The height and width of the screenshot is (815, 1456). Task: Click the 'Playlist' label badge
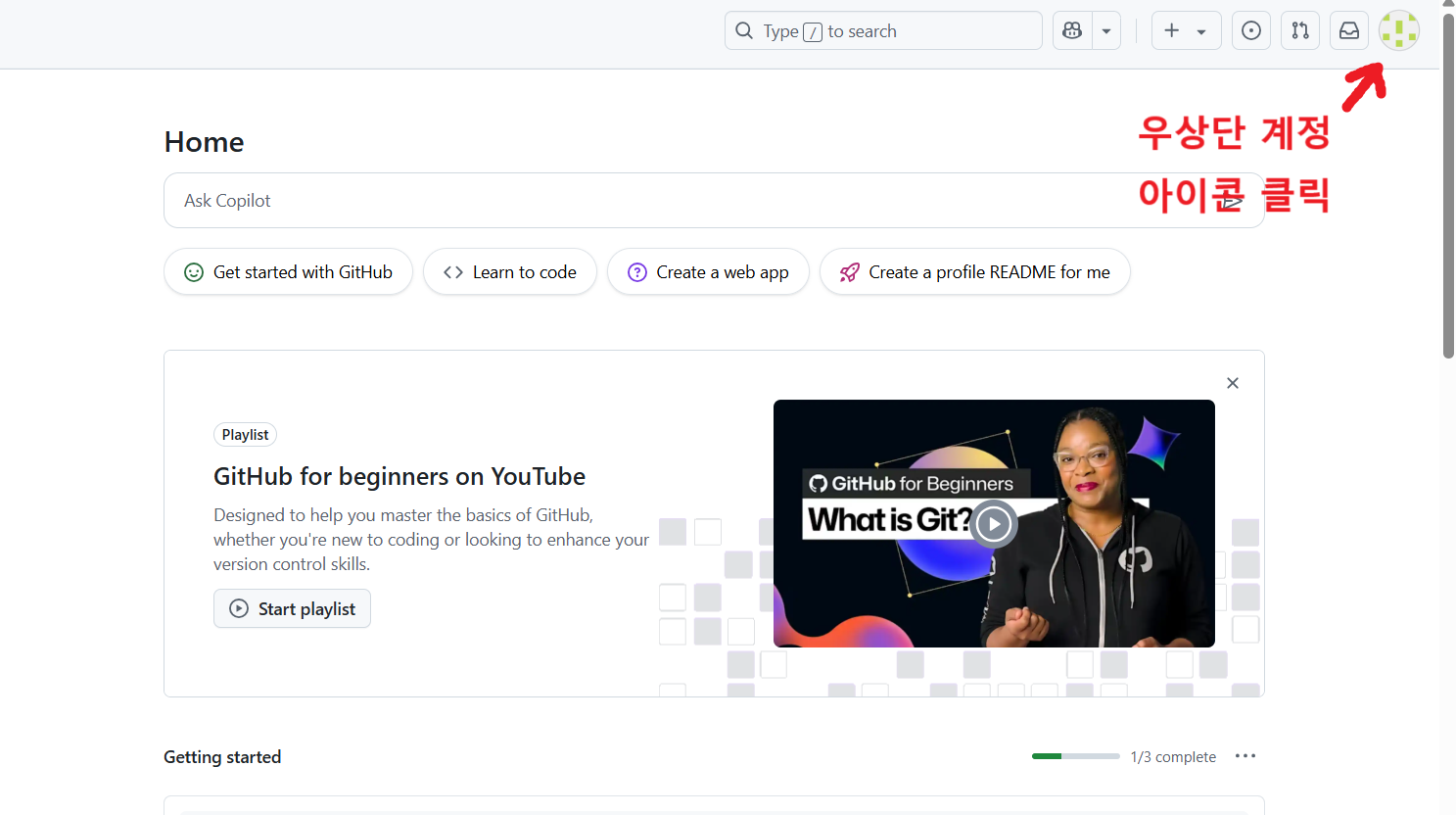pyautogui.click(x=245, y=434)
